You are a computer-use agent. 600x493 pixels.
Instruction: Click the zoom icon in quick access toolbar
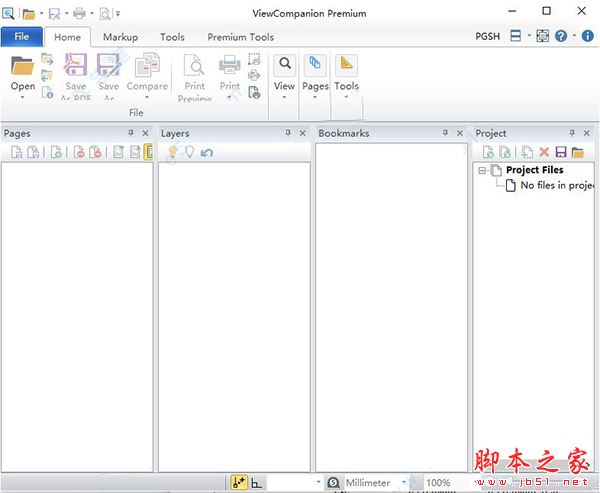click(x=8, y=13)
